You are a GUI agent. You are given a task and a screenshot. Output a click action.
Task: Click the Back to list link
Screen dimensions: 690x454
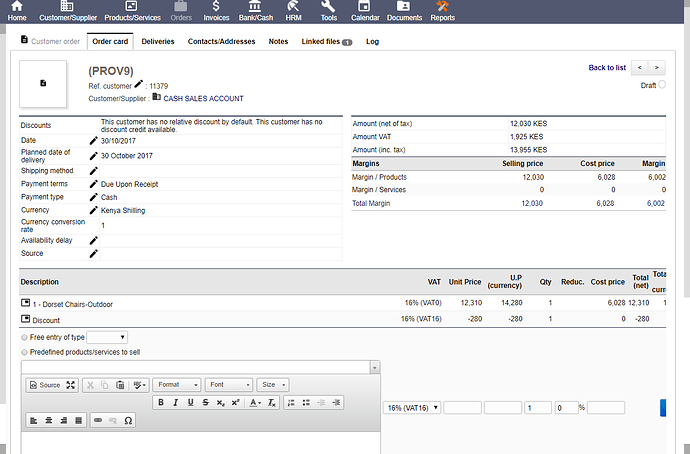[607, 68]
